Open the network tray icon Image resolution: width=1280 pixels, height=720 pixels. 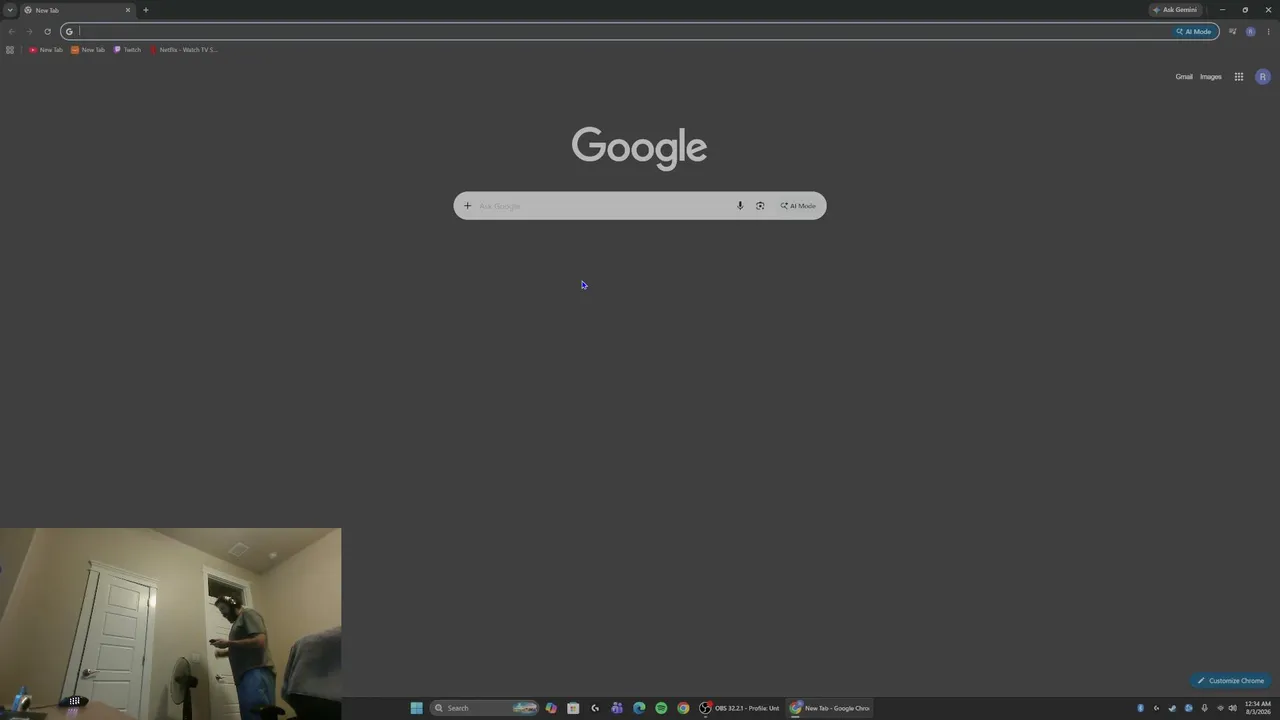pyautogui.click(x=1220, y=708)
